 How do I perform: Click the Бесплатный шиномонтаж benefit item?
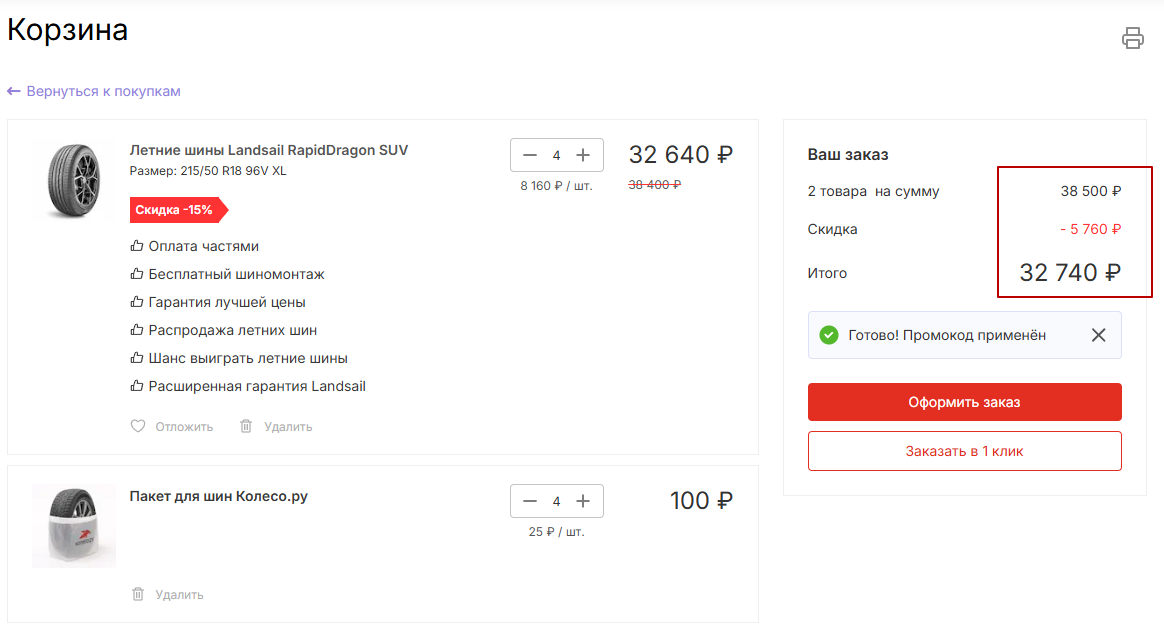(236, 274)
